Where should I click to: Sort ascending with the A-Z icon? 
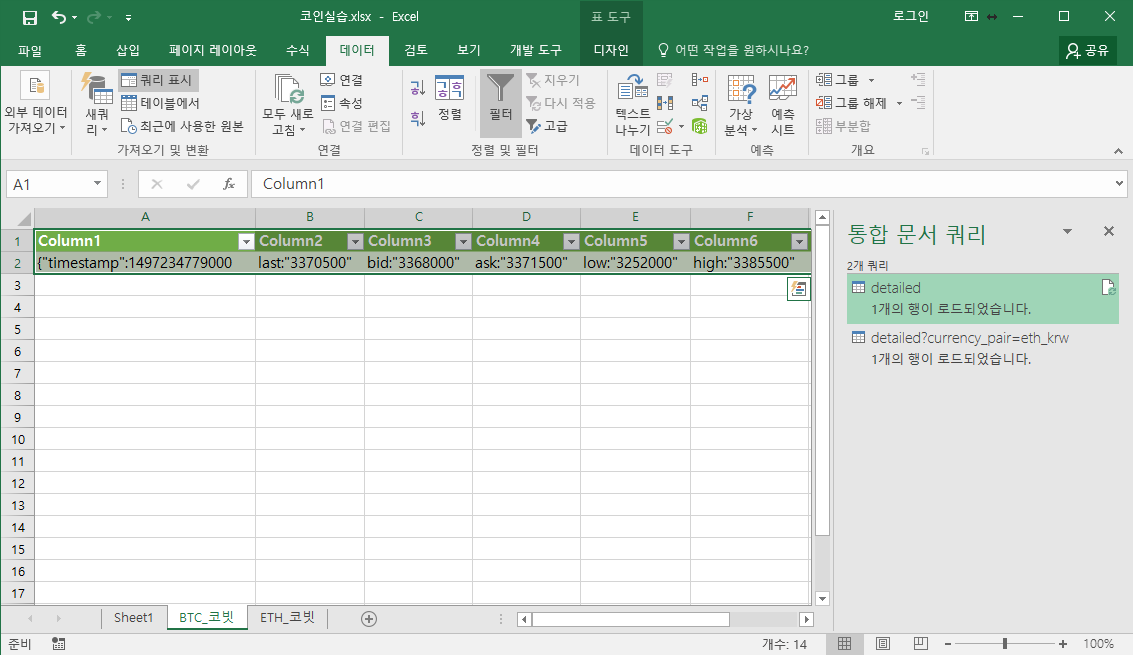(418, 88)
